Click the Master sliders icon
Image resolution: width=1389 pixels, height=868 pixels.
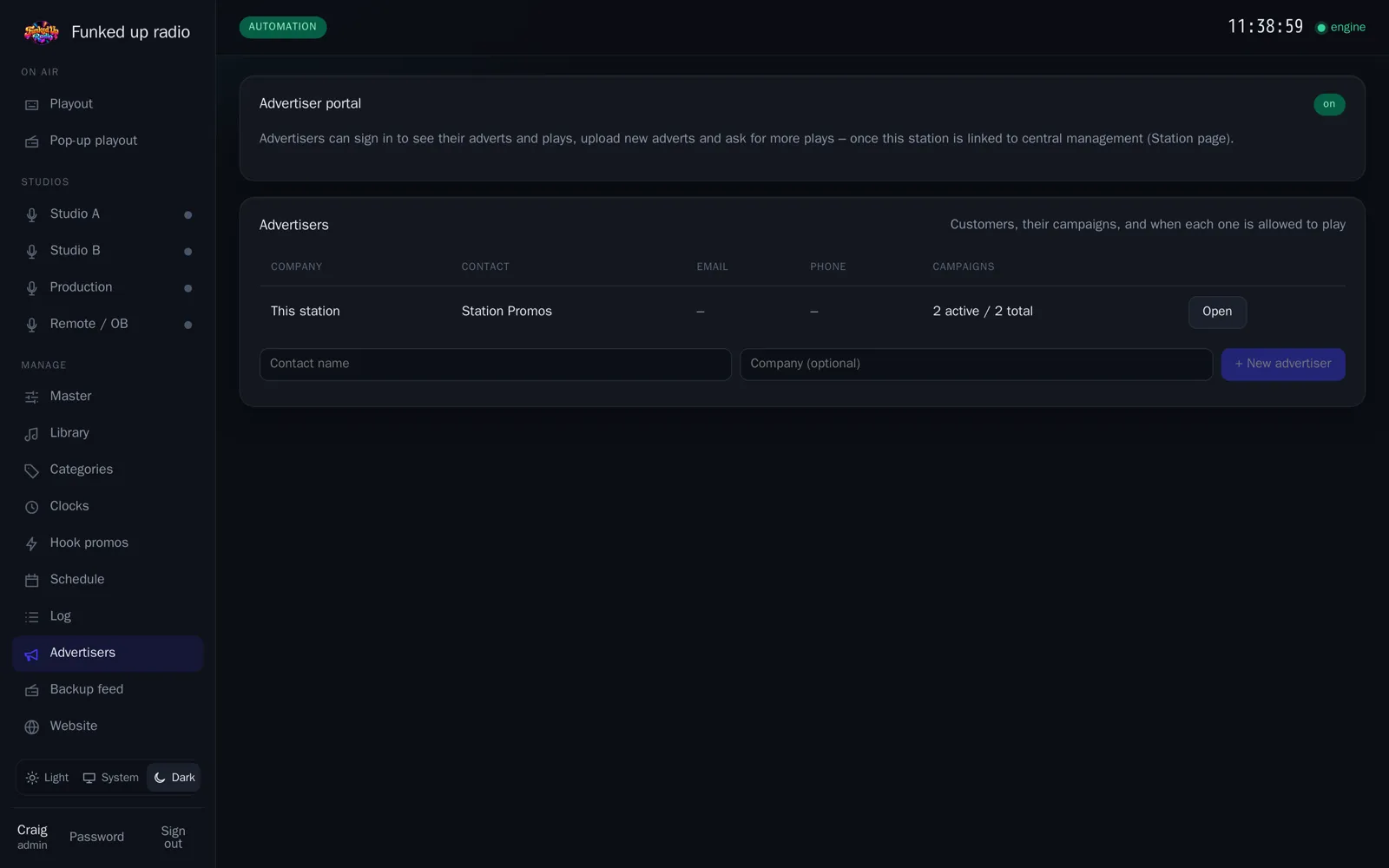[32, 398]
